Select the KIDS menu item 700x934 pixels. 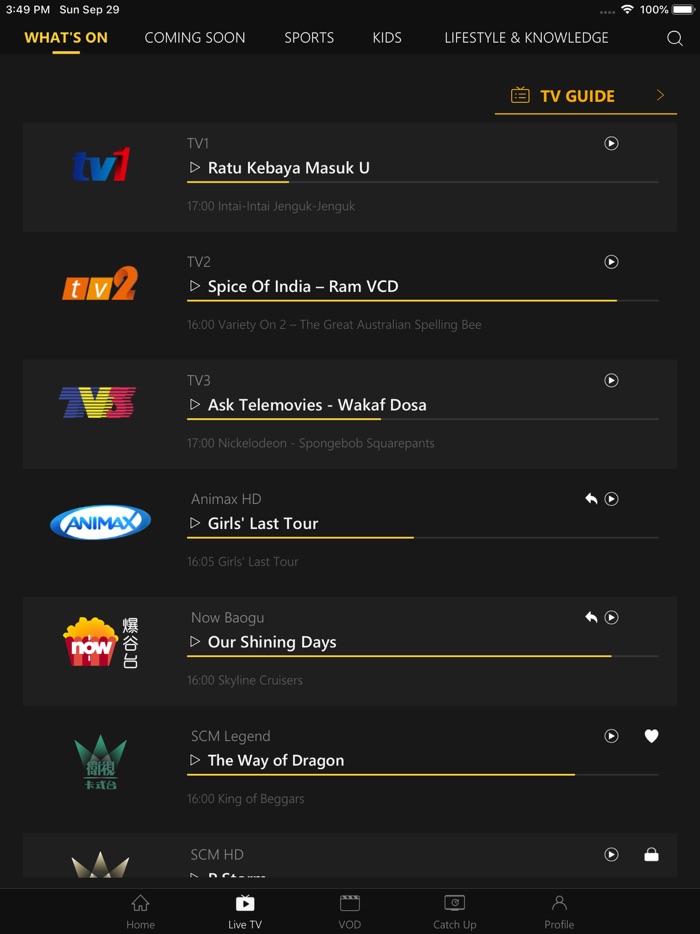387,38
